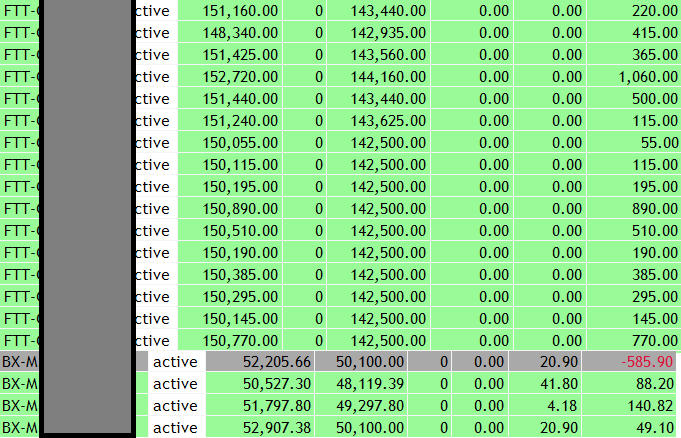
Task: Select the cell showing 55.00
Action: [x=634, y=143]
